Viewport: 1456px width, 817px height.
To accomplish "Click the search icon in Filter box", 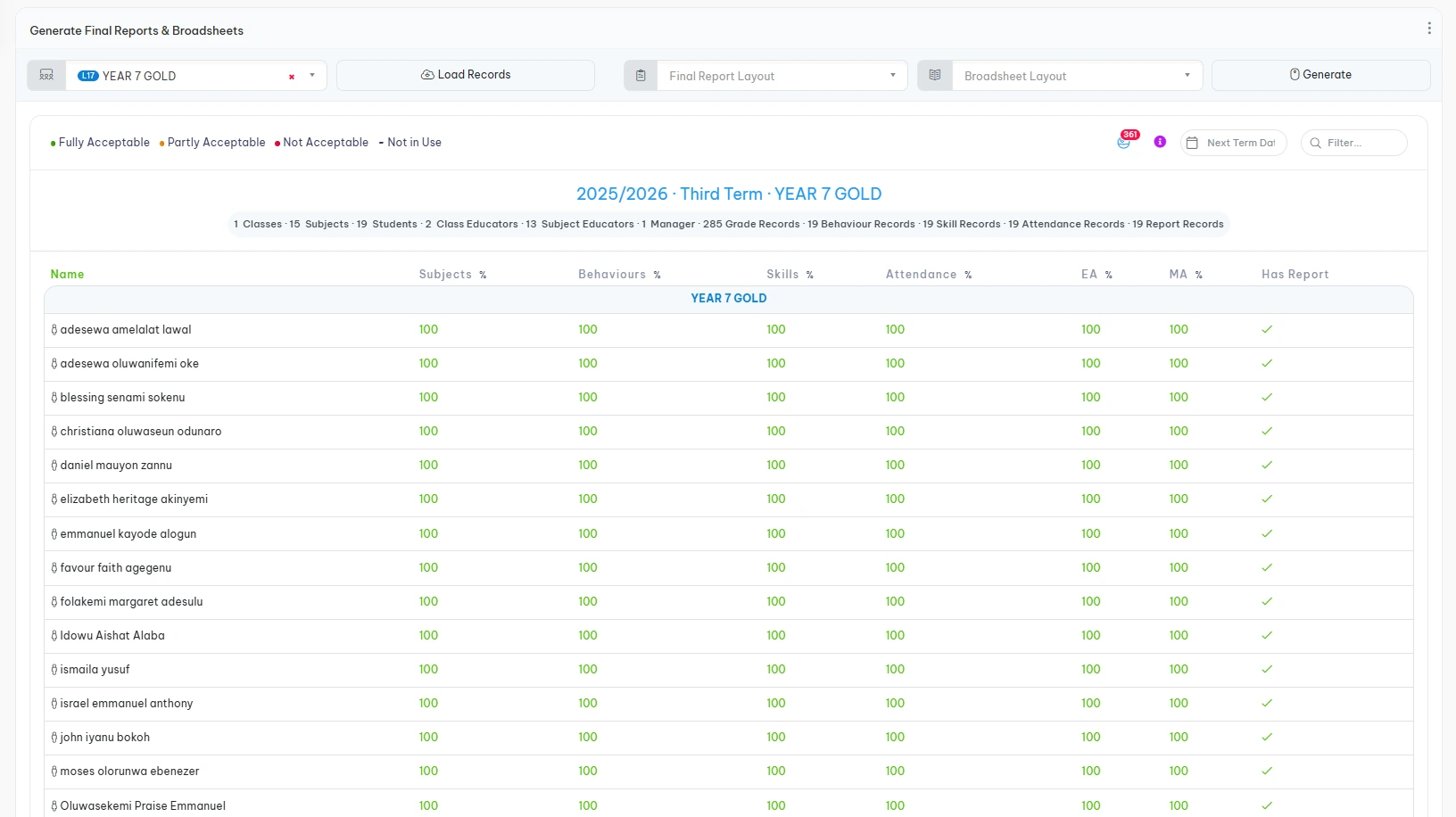I will [1315, 143].
